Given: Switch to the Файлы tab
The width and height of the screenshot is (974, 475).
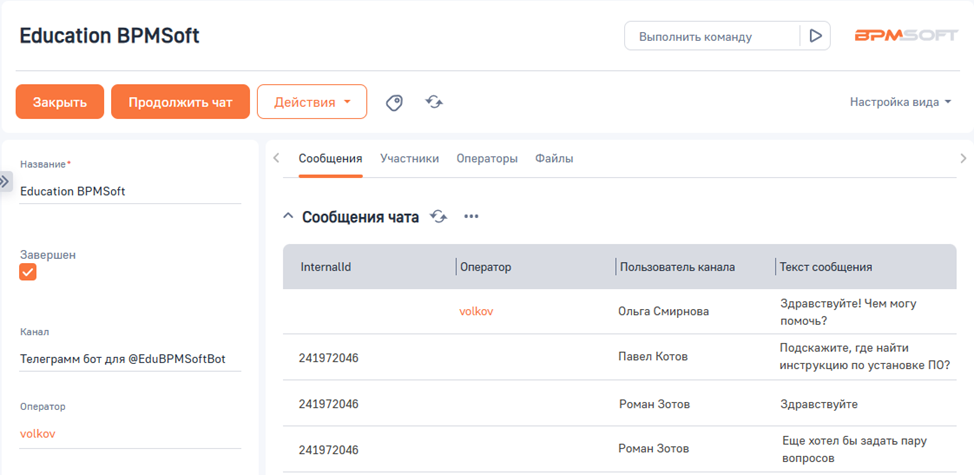Looking at the screenshot, I should point(554,158).
